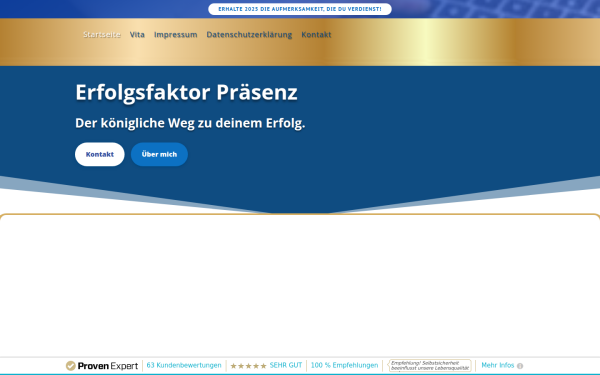Click the white Kontakt button
The image size is (600, 375).
pyautogui.click(x=99, y=154)
